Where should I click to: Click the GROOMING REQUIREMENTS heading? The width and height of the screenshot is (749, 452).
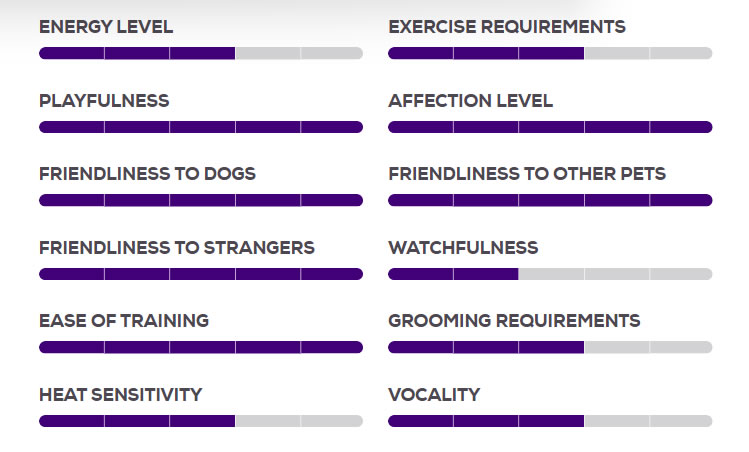[x=514, y=321]
